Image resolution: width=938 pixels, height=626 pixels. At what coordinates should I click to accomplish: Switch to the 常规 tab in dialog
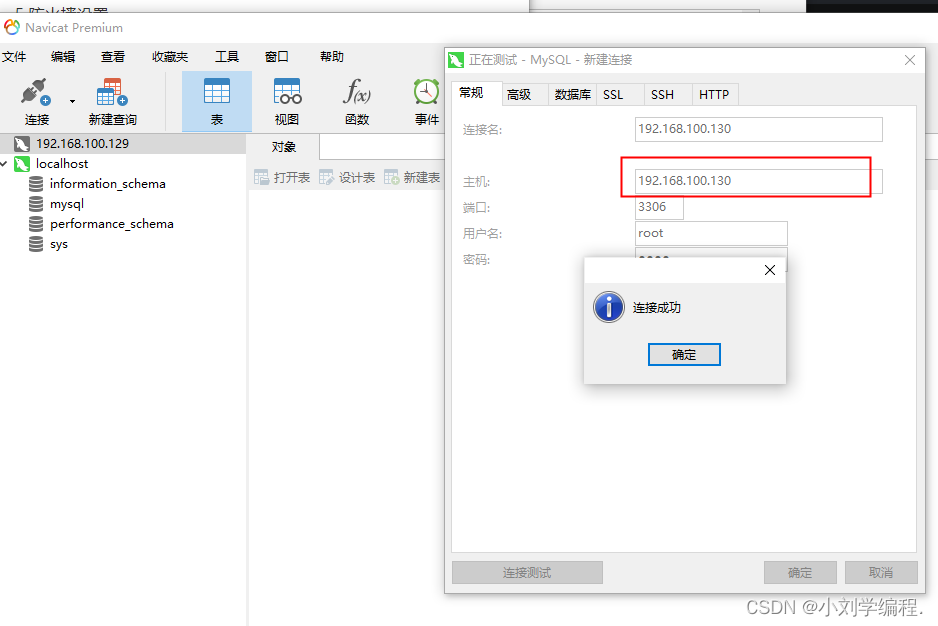(x=471, y=93)
